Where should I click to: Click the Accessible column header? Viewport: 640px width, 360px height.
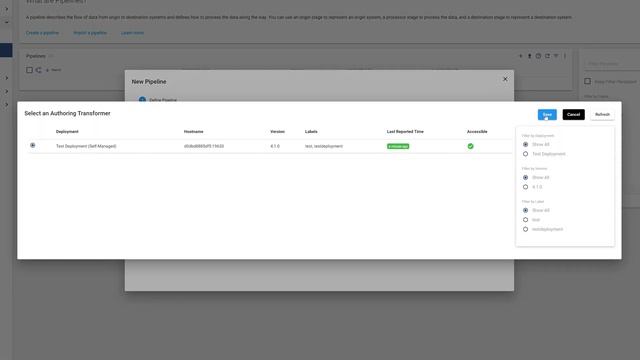click(477, 131)
